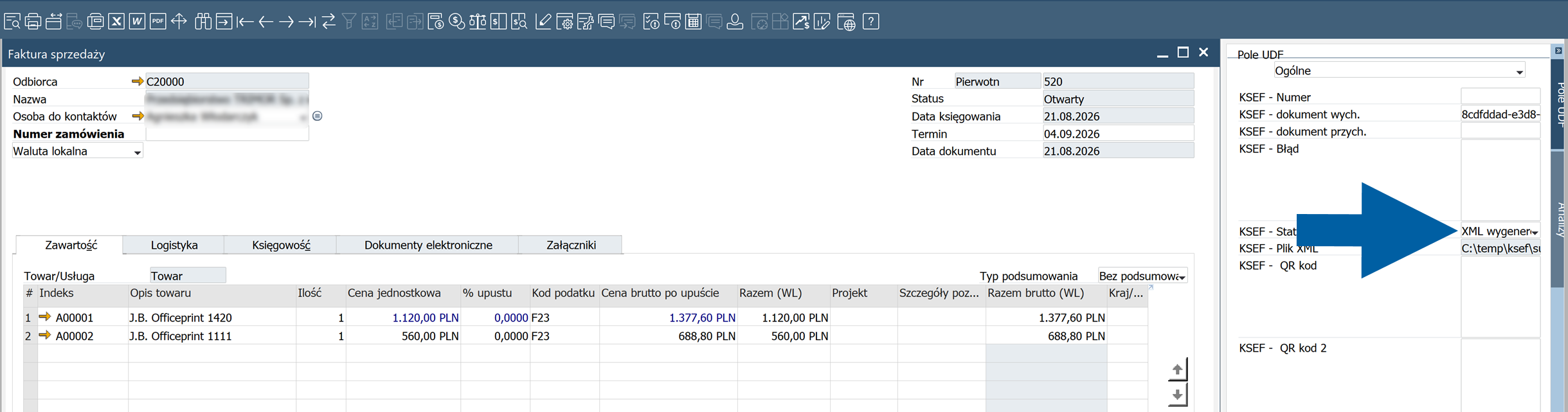Open item A00002 via its link arrow
The height and width of the screenshot is (412, 1568).
(x=45, y=336)
